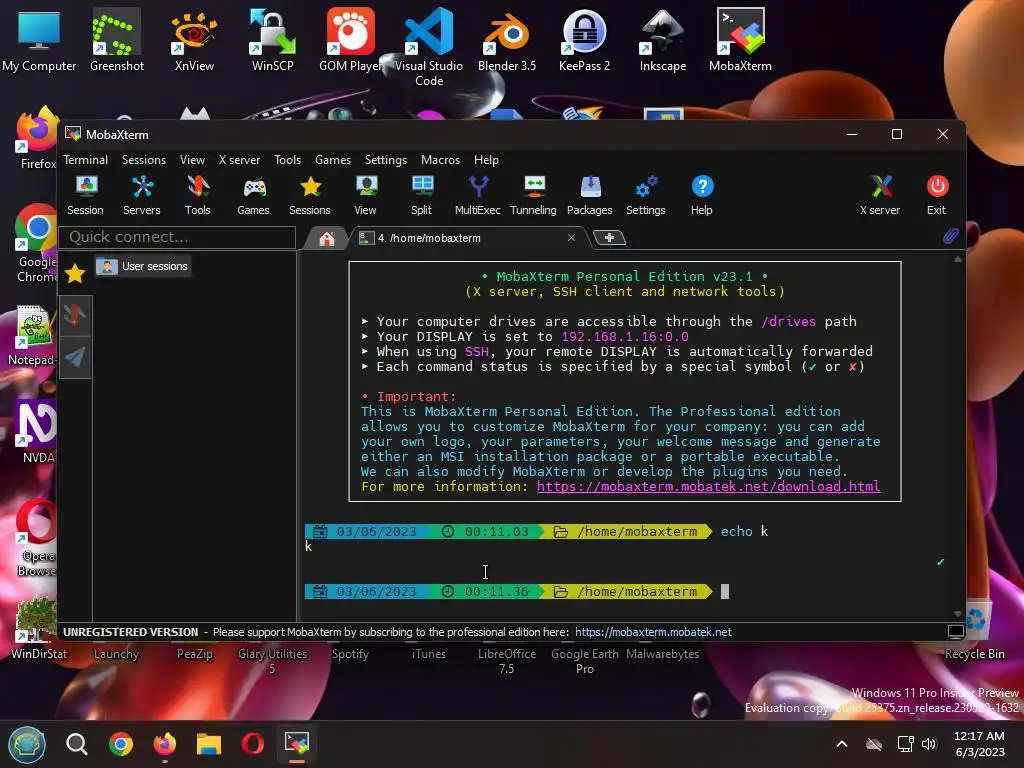Click the Quick connect input field
This screenshot has width=1024, height=768.
click(x=177, y=237)
